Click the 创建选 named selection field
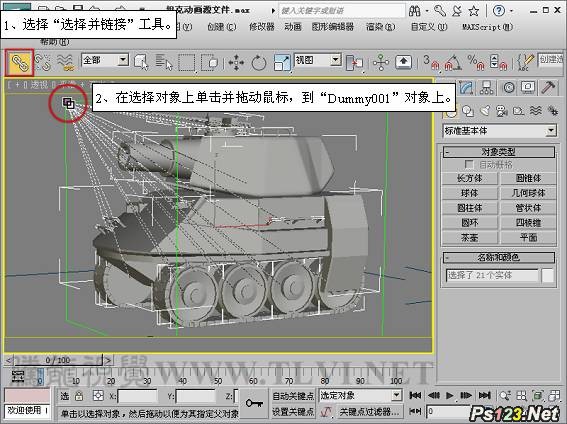567x424 pixels. [x=551, y=59]
